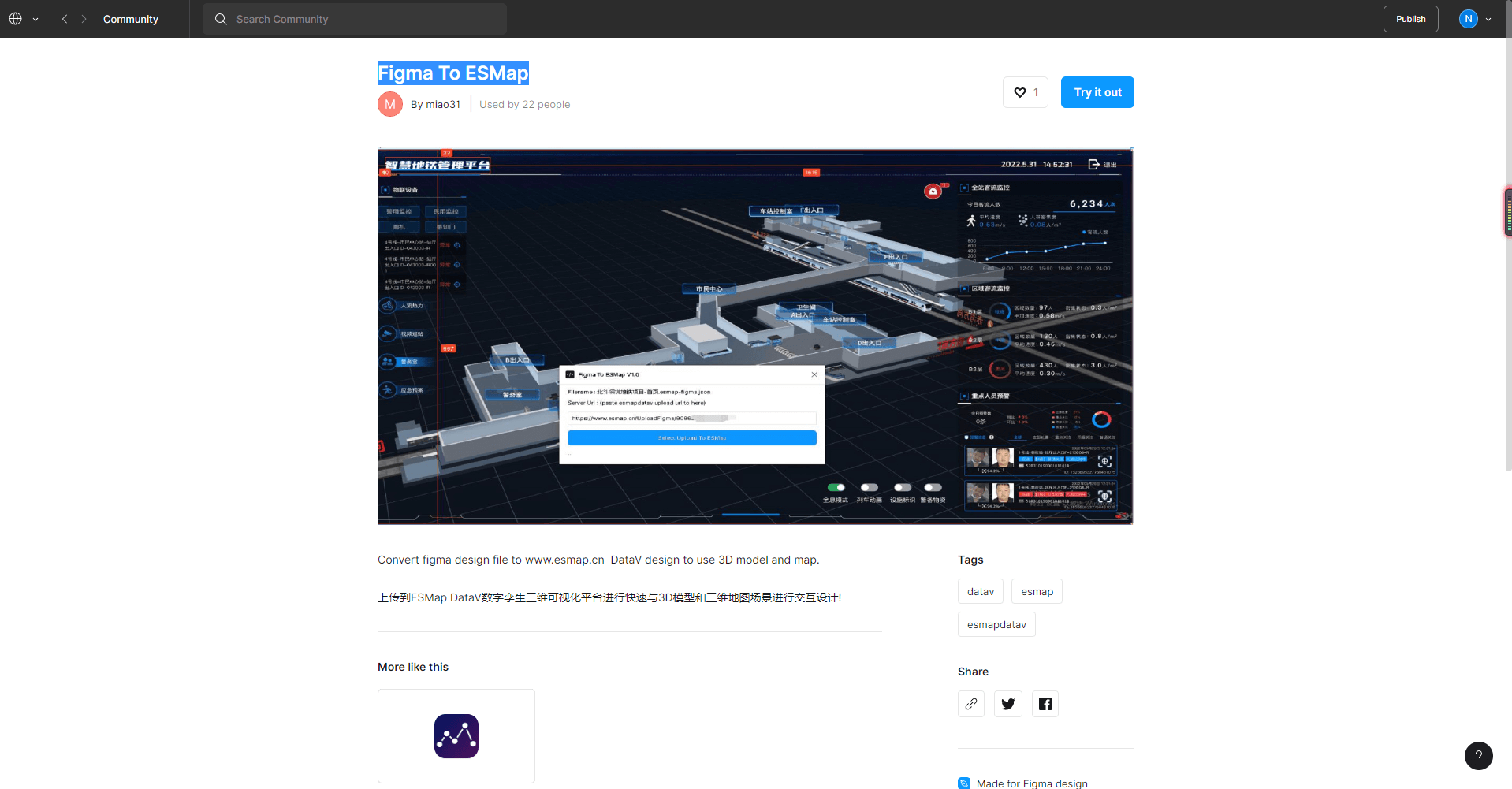Expand the chevron next to the globe icon
Screen dimensions: 1512x789
(x=34, y=18)
